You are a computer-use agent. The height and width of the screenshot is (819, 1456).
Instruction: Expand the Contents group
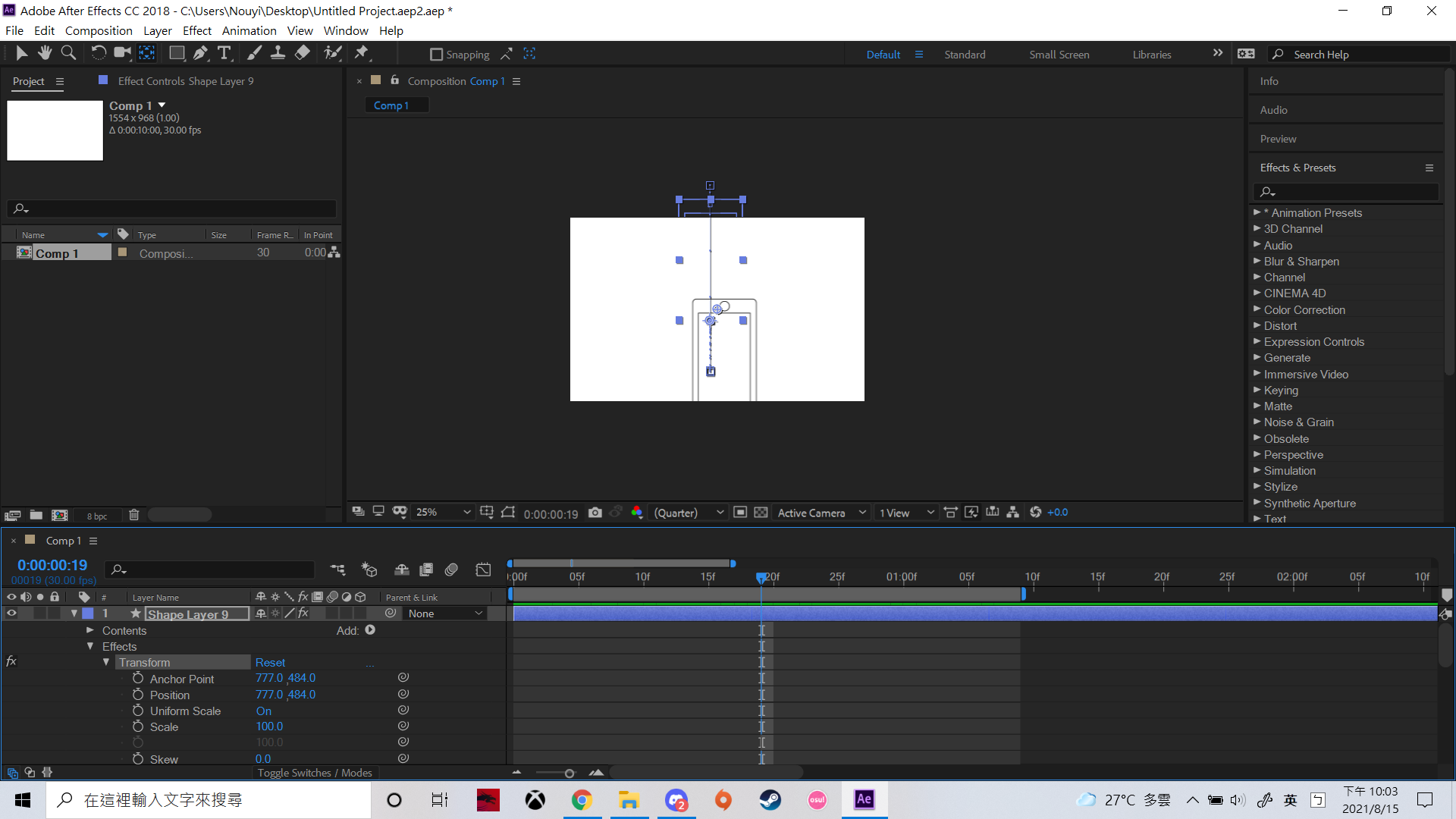(90, 630)
